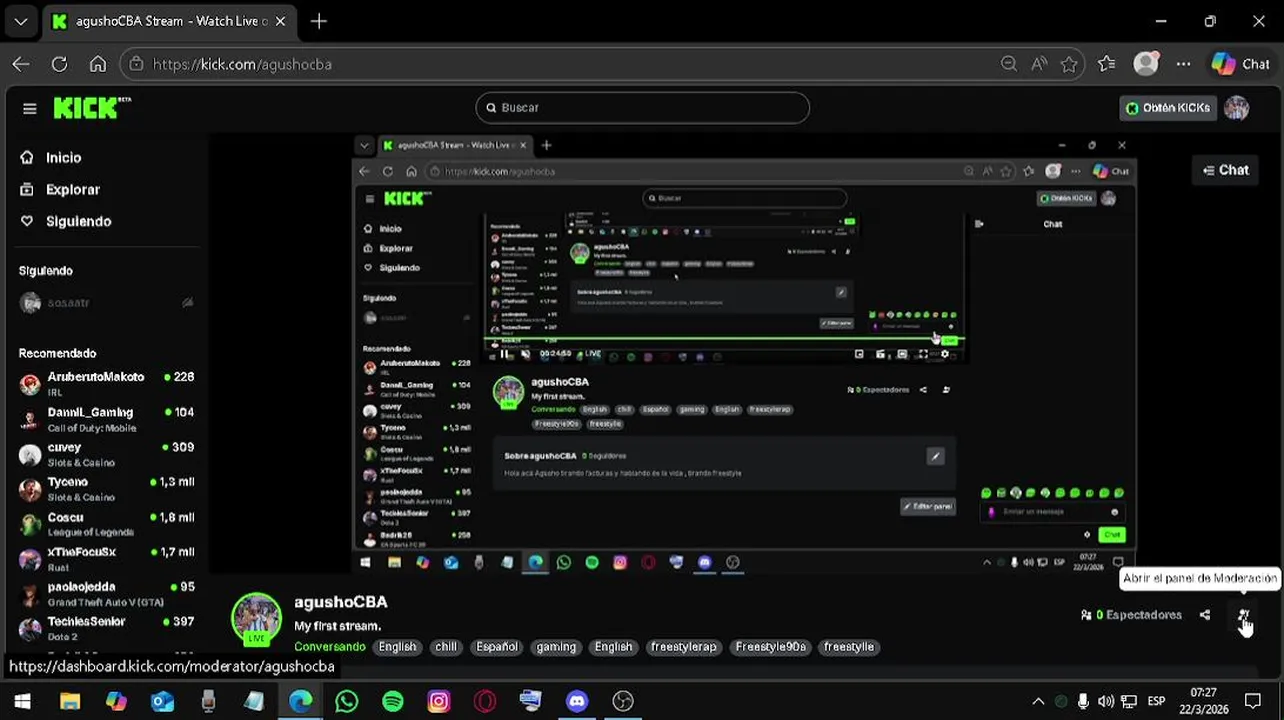Screen dimensions: 1284x720
Task: Close the agushoCBA Stream tab
Action: (x=280, y=21)
